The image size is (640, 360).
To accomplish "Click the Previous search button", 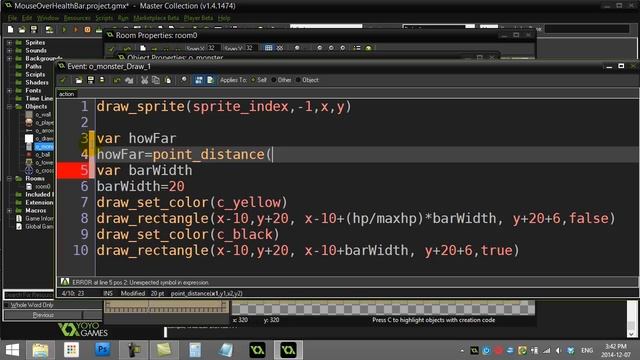I will [x=43, y=315].
